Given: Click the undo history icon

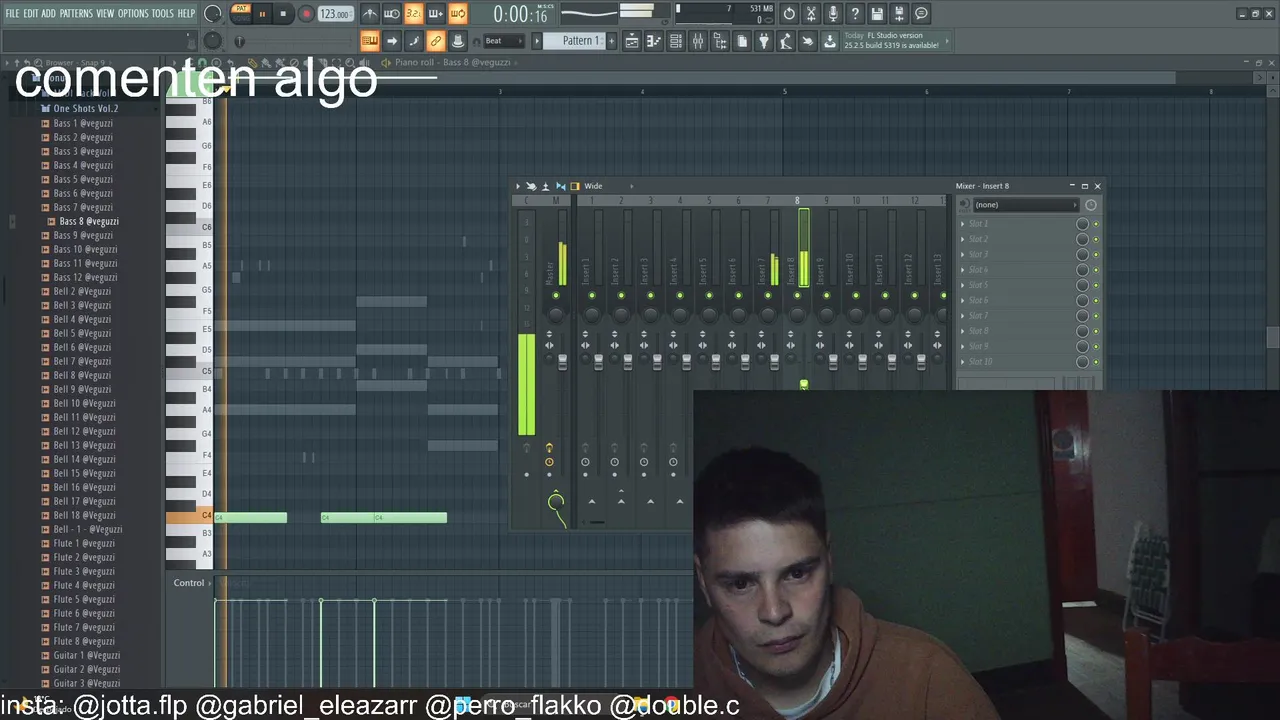Looking at the screenshot, I should [x=789, y=14].
